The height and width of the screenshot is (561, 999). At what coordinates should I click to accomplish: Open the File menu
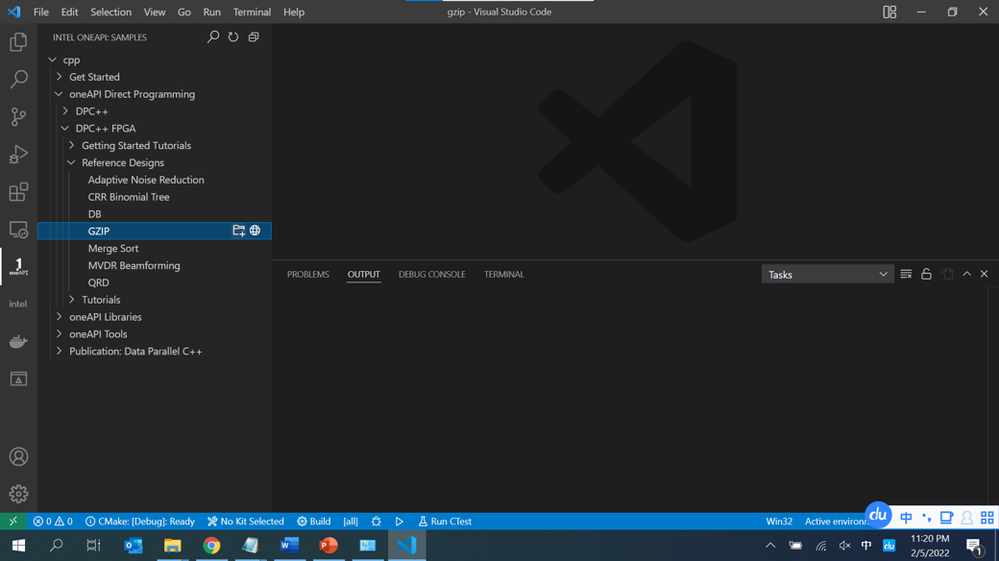click(x=41, y=12)
